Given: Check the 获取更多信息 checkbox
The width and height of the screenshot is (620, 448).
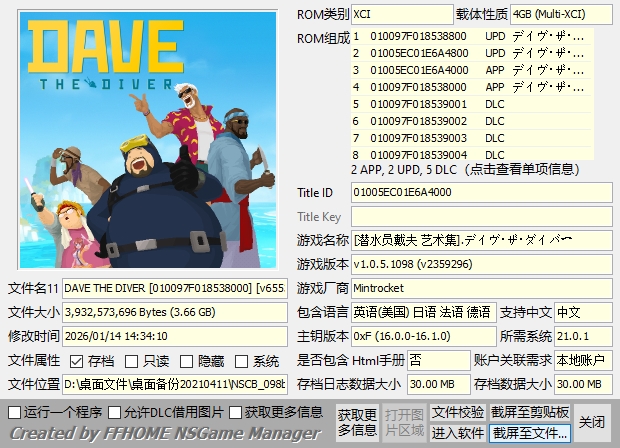Looking at the screenshot, I should (x=236, y=412).
